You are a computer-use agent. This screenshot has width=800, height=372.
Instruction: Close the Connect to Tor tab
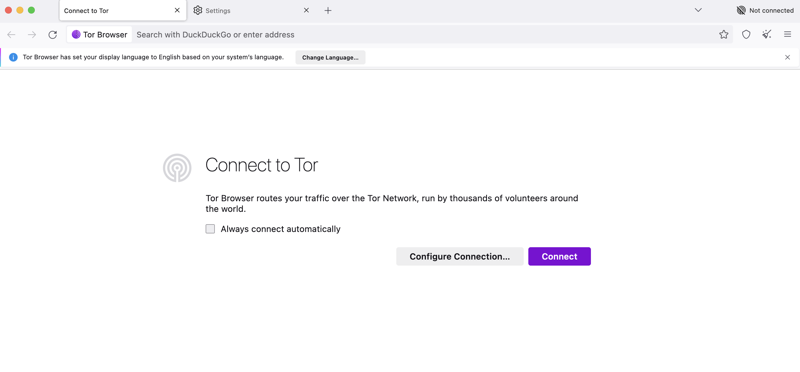pyautogui.click(x=177, y=10)
